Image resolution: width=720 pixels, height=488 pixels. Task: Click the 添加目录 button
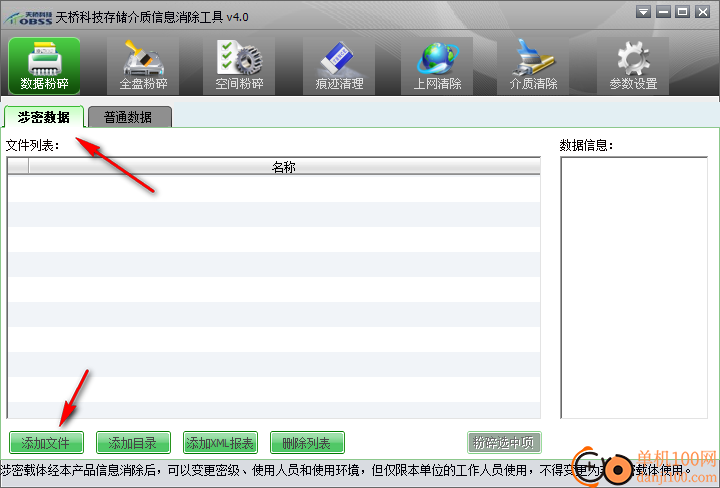point(133,443)
